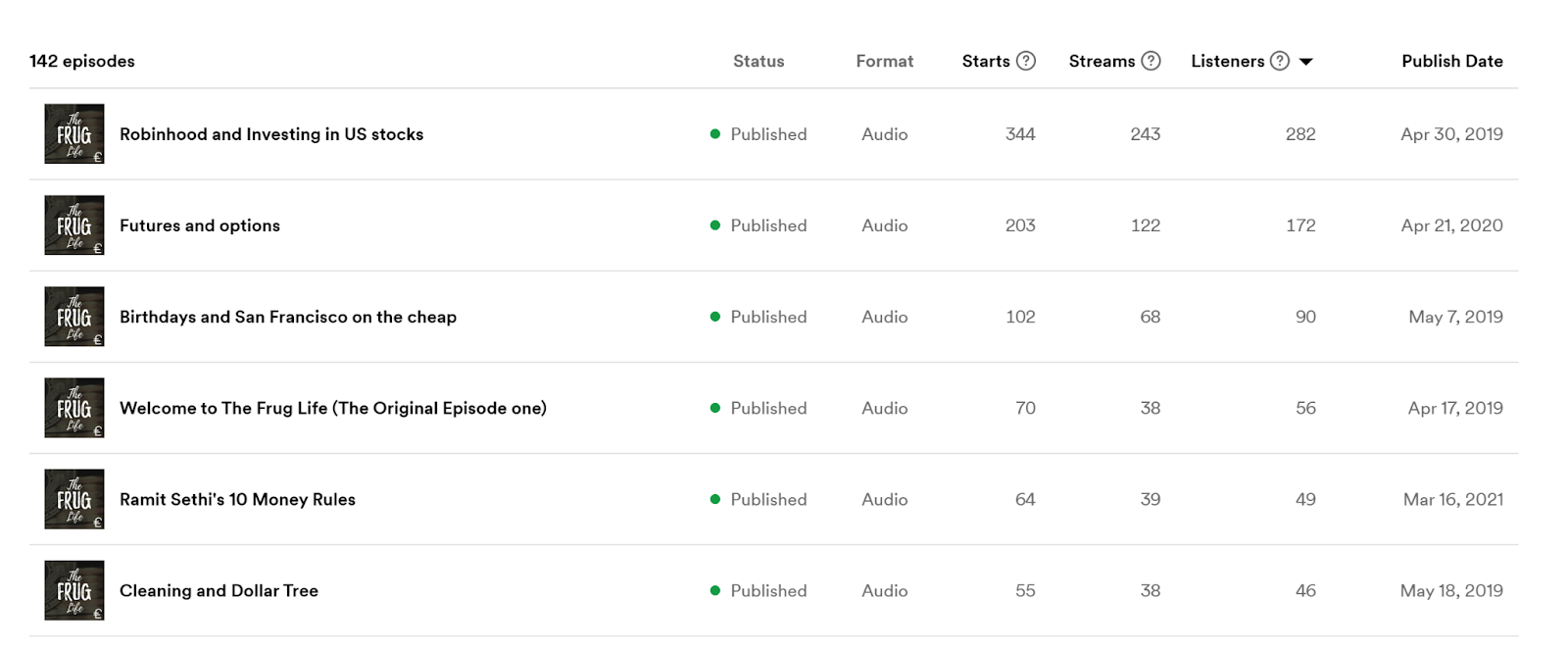
Task: Click the Streams help question-mark icon
Action: [1151, 61]
